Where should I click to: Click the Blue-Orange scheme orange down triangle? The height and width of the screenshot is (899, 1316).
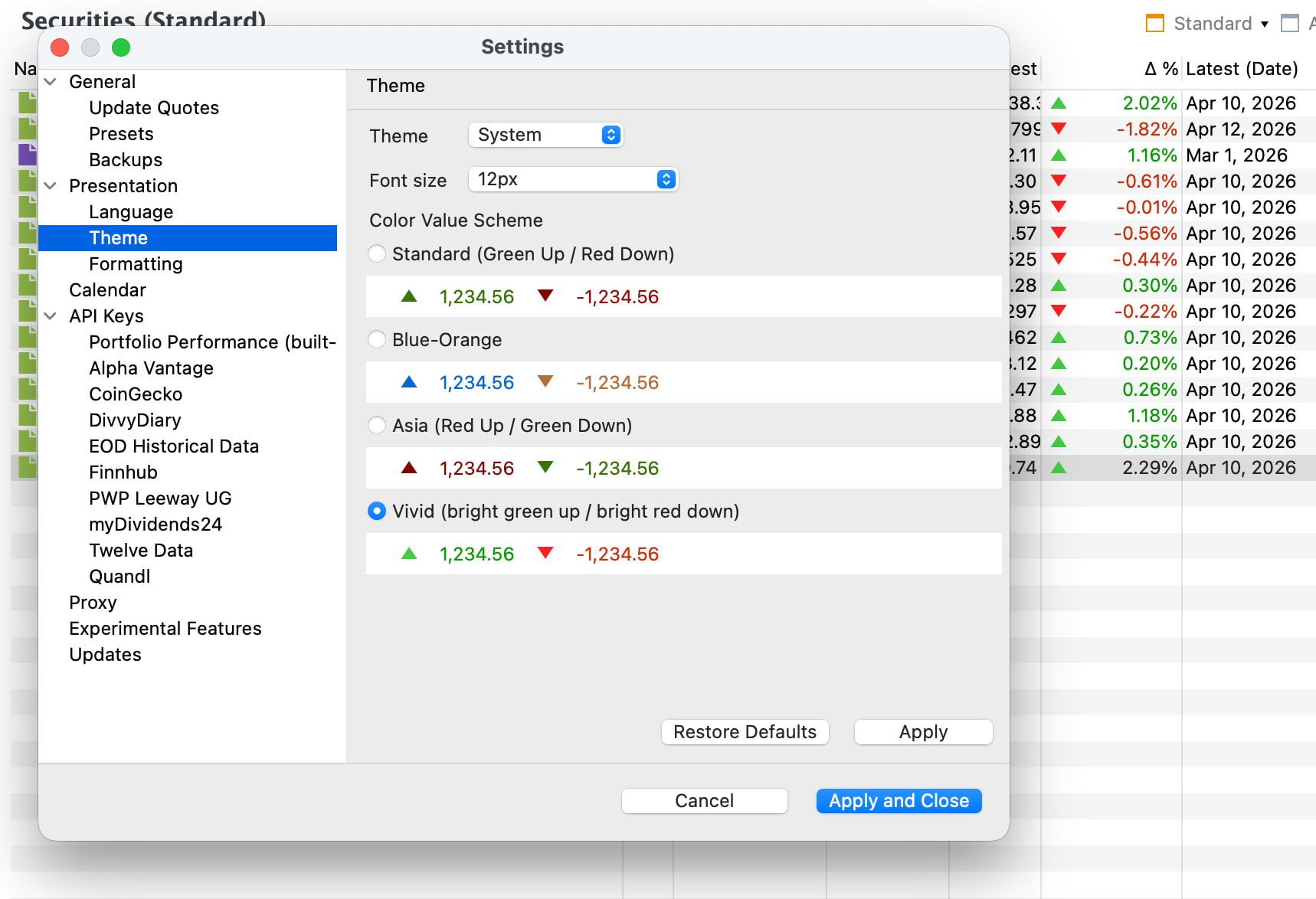click(545, 381)
